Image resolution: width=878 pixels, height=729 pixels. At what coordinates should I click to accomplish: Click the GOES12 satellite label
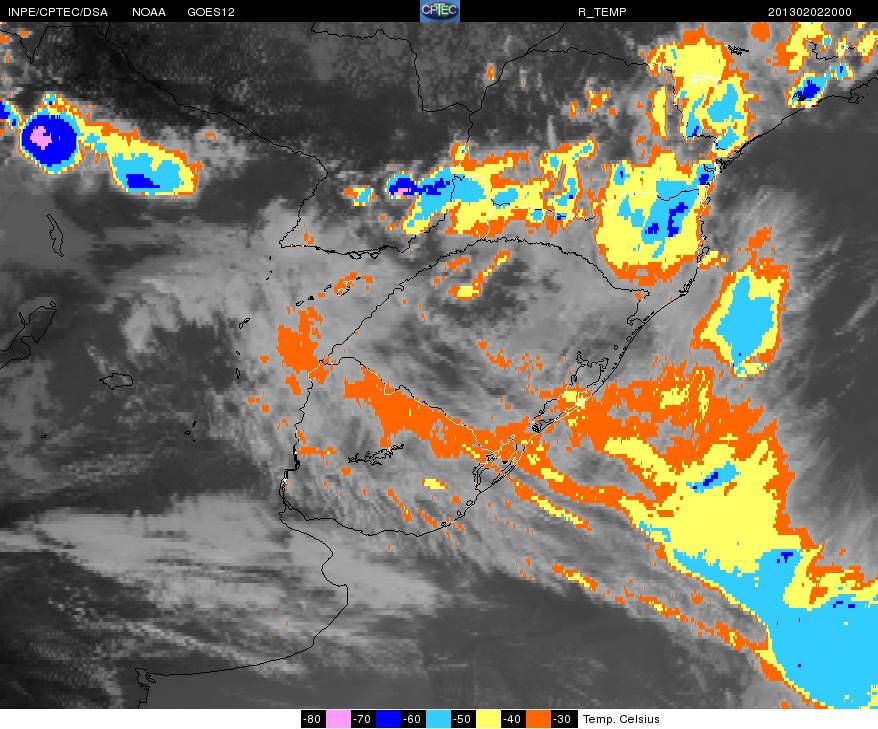[211, 12]
